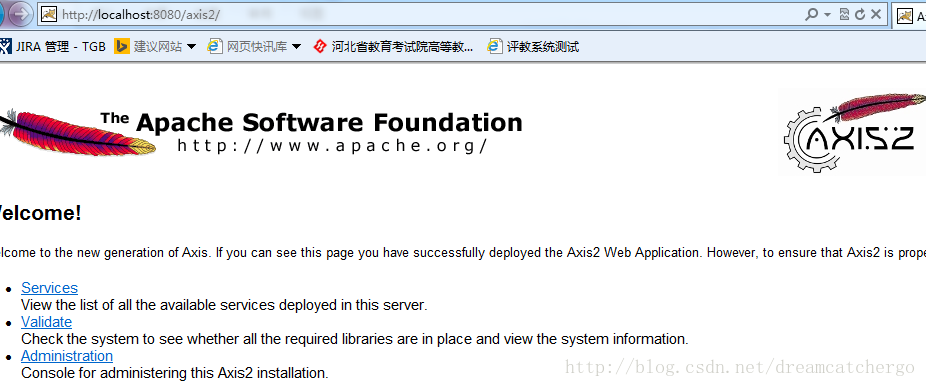Click the red diamond icon of 河北省教育考试院 favorite
Screen dimensions: 926x387
(x=319, y=46)
